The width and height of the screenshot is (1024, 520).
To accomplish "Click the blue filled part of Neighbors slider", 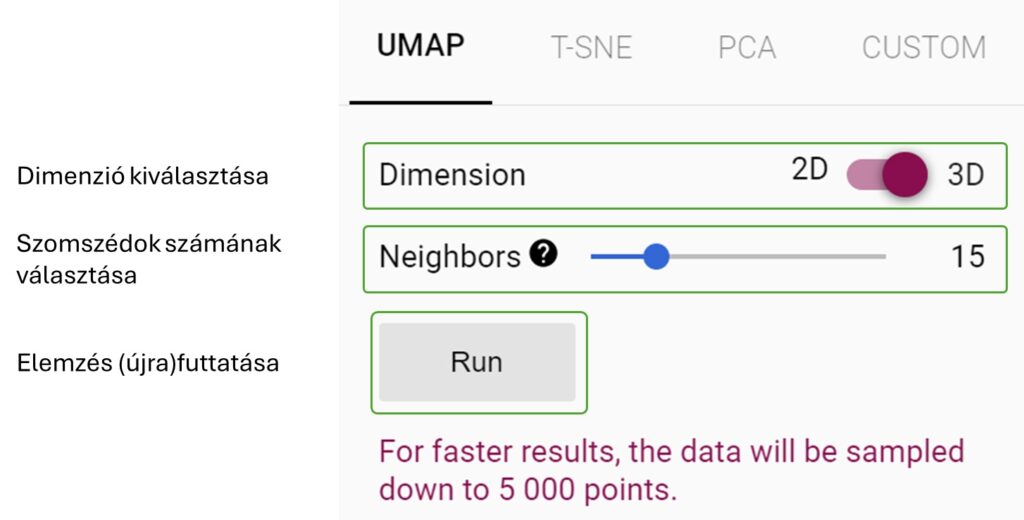I will (x=616, y=256).
